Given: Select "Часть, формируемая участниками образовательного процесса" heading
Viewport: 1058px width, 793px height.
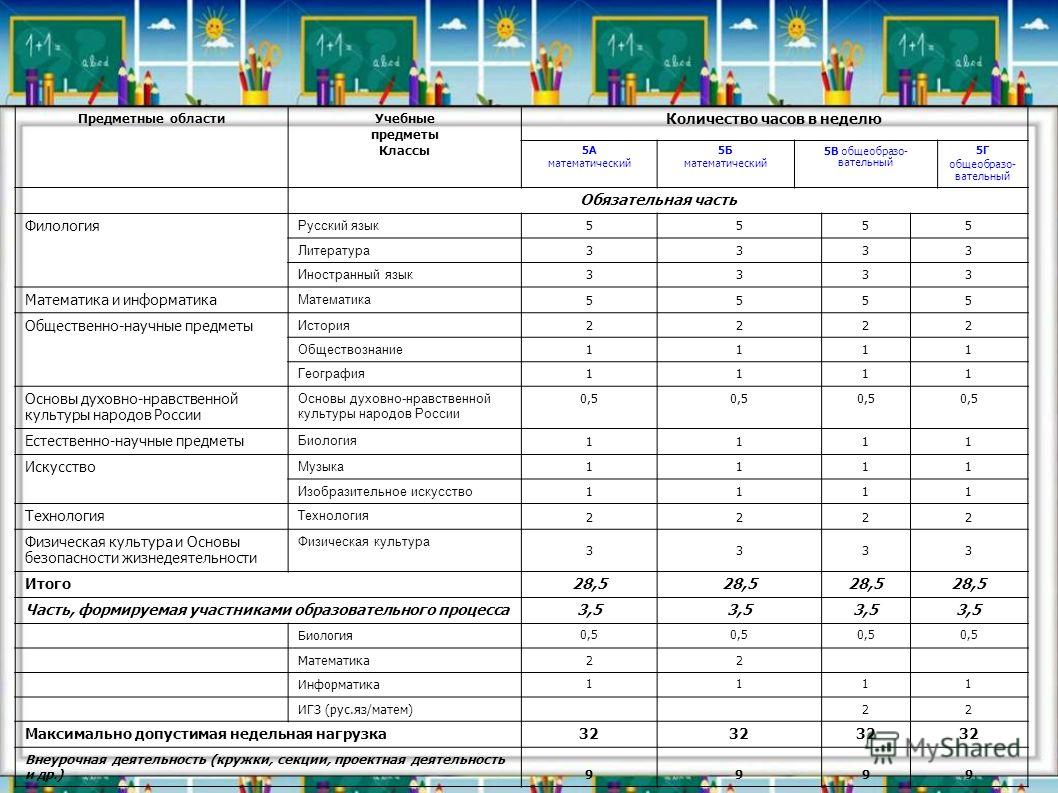Looking at the screenshot, I should (267, 610).
